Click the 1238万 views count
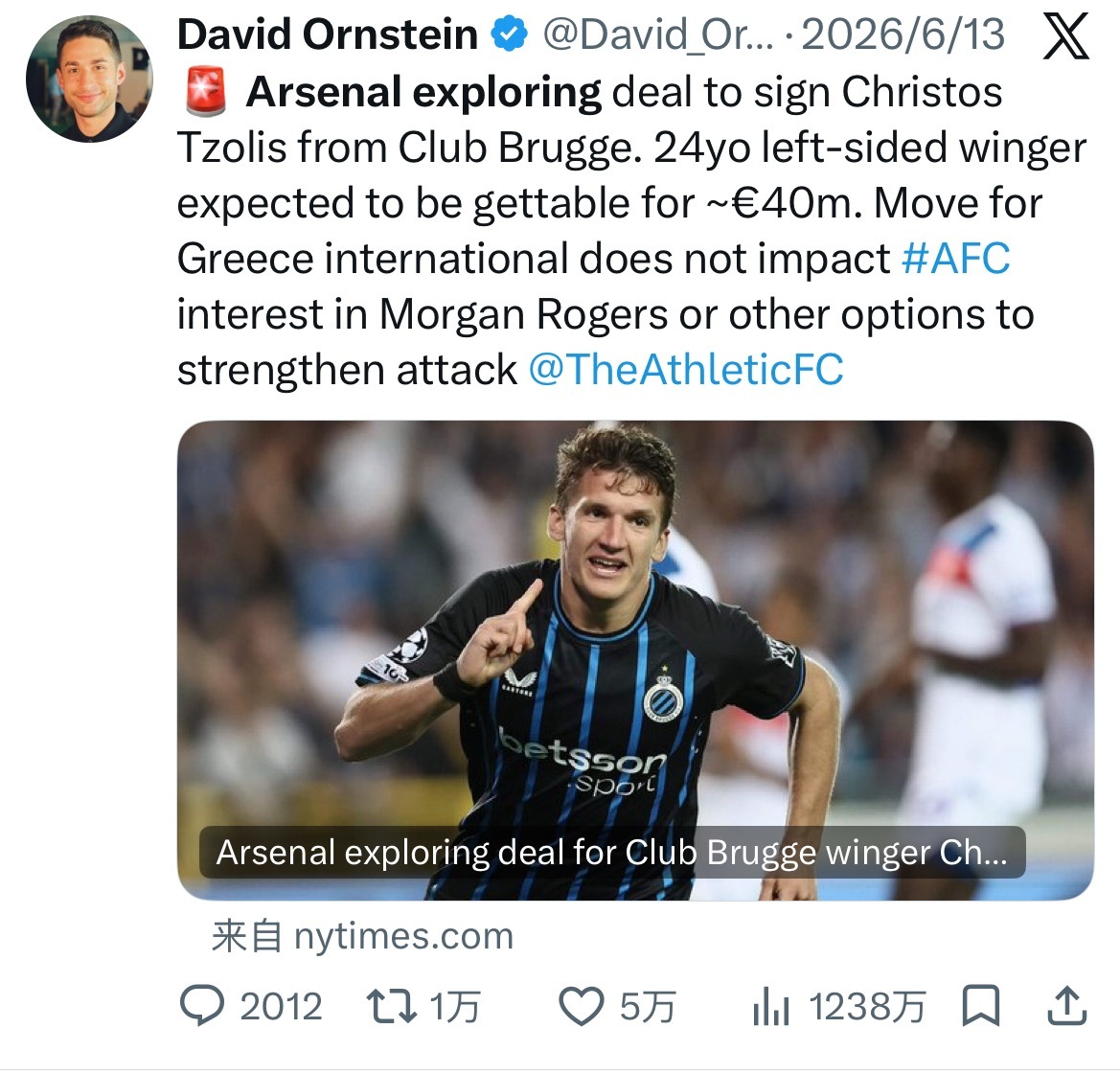1120x1074 pixels. pyautogui.click(x=868, y=1007)
